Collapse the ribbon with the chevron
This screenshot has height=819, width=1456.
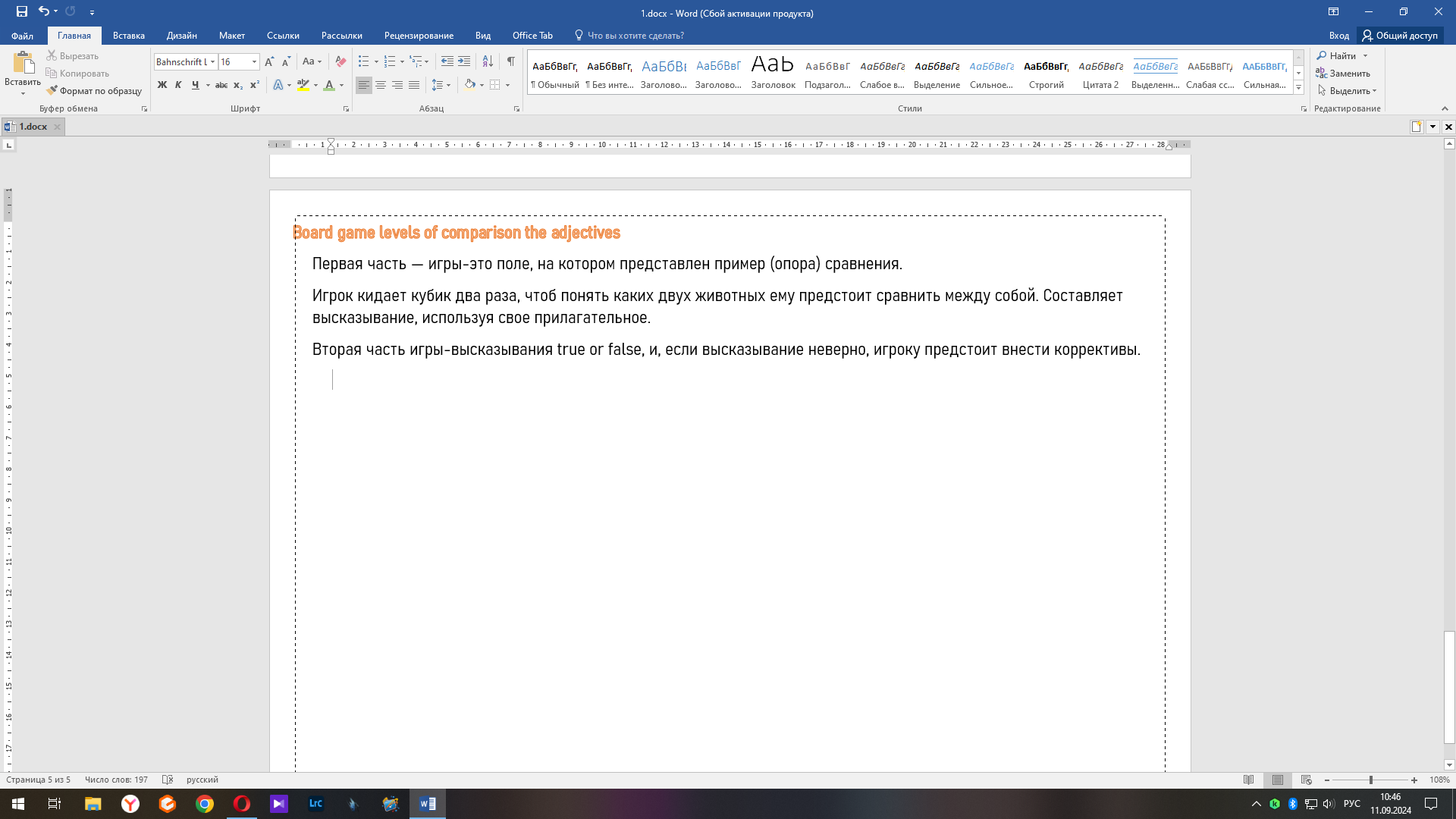pos(1445,108)
